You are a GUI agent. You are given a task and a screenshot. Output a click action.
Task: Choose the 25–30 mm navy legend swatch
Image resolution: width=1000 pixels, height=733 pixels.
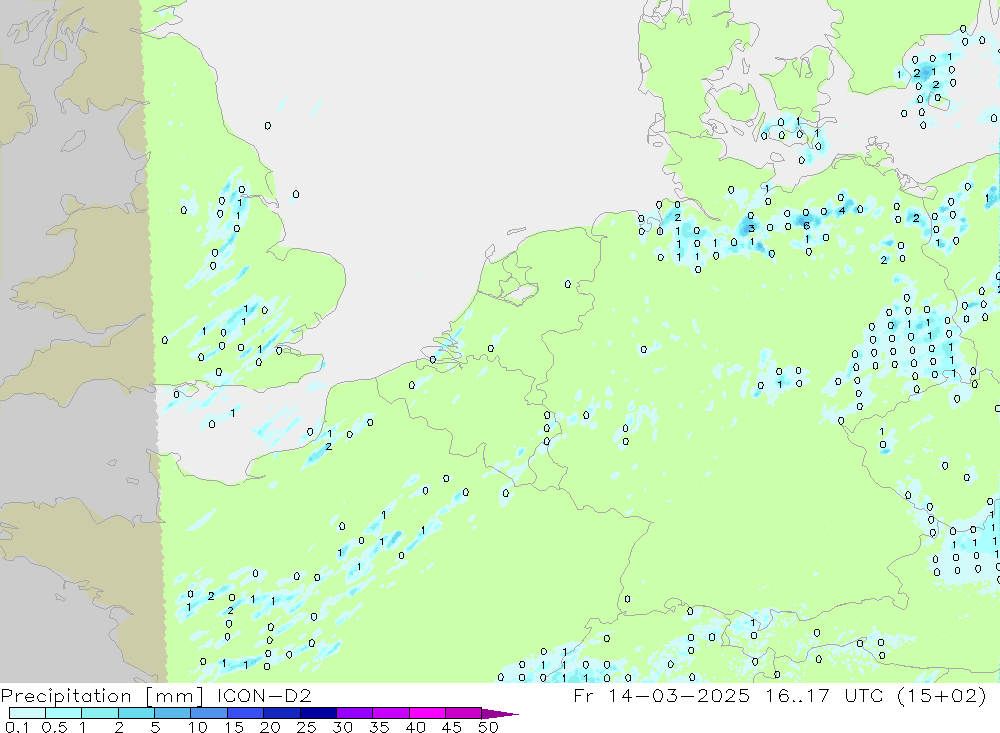[318, 713]
